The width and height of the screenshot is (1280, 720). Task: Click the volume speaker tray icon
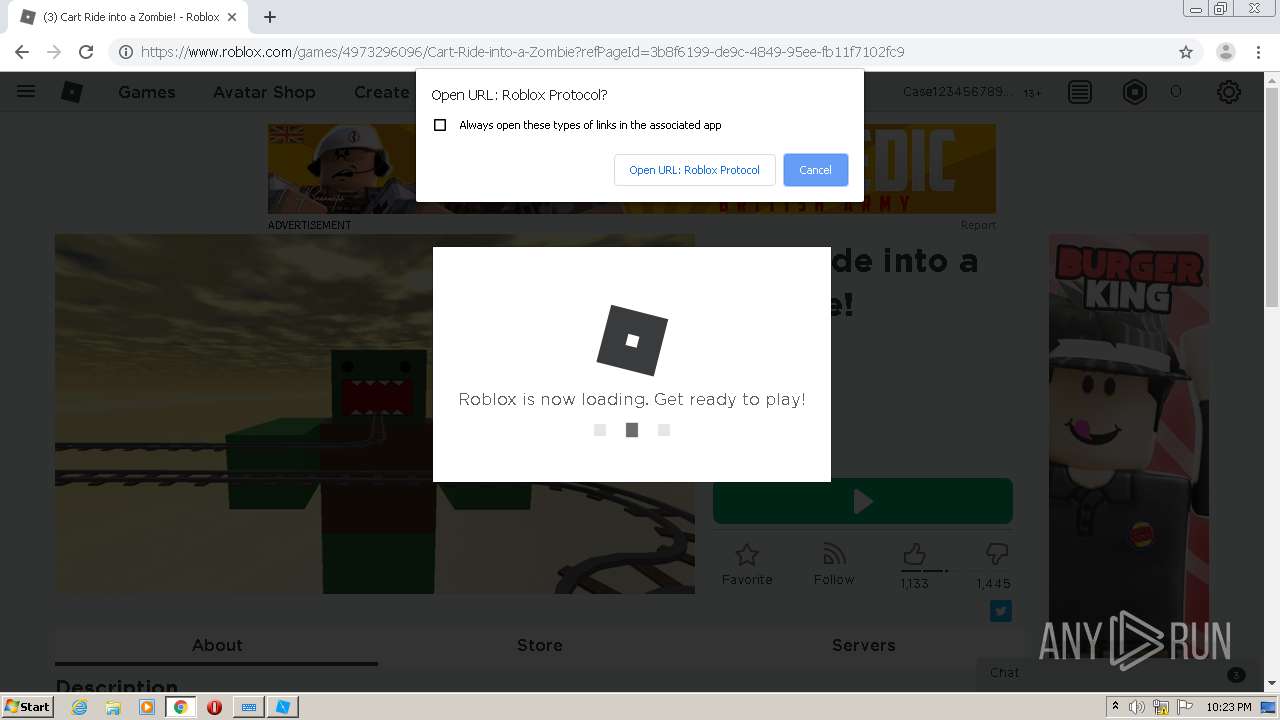(1137, 707)
